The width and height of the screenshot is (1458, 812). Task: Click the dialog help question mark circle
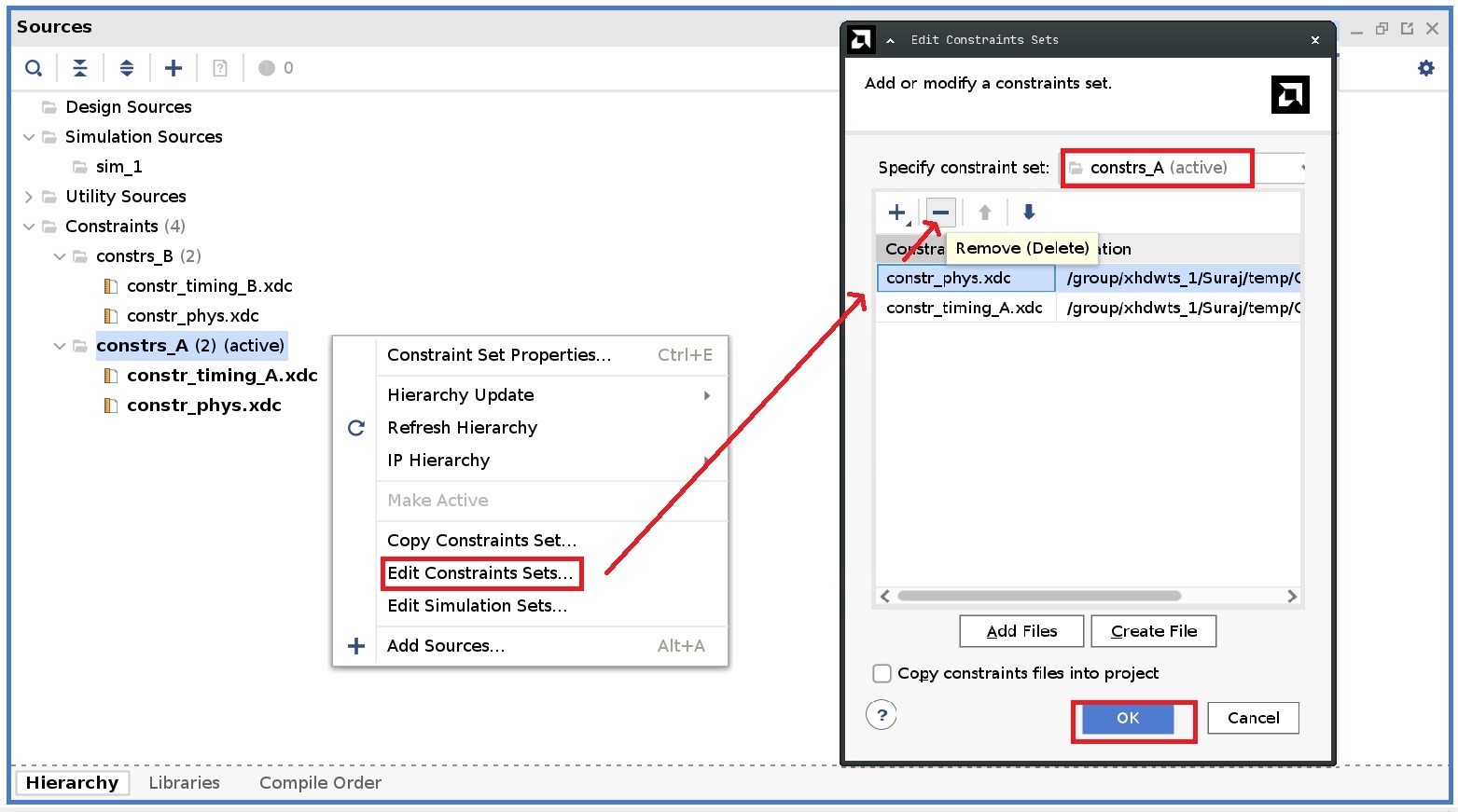[882, 715]
